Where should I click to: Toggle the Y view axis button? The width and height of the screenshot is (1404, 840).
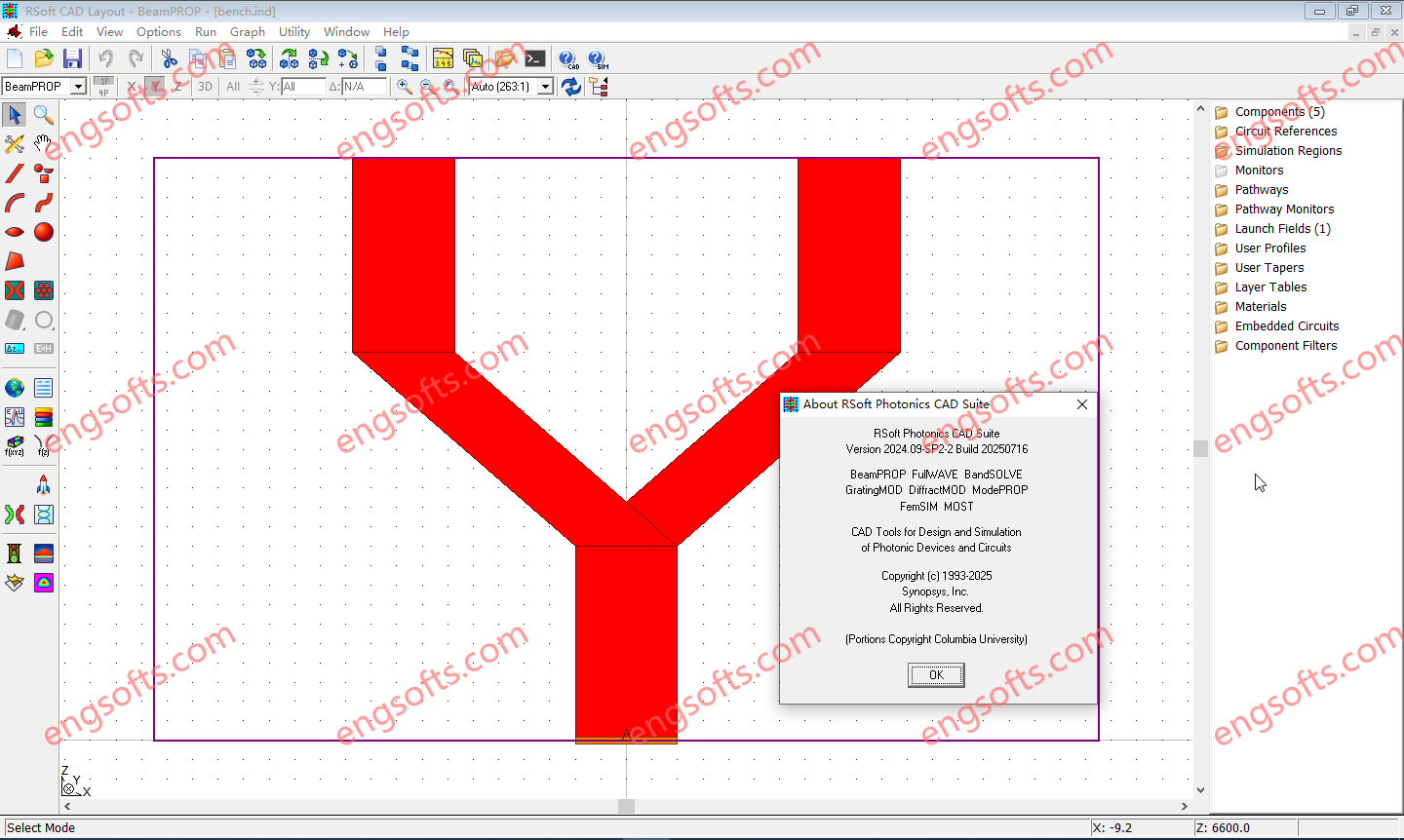154,87
